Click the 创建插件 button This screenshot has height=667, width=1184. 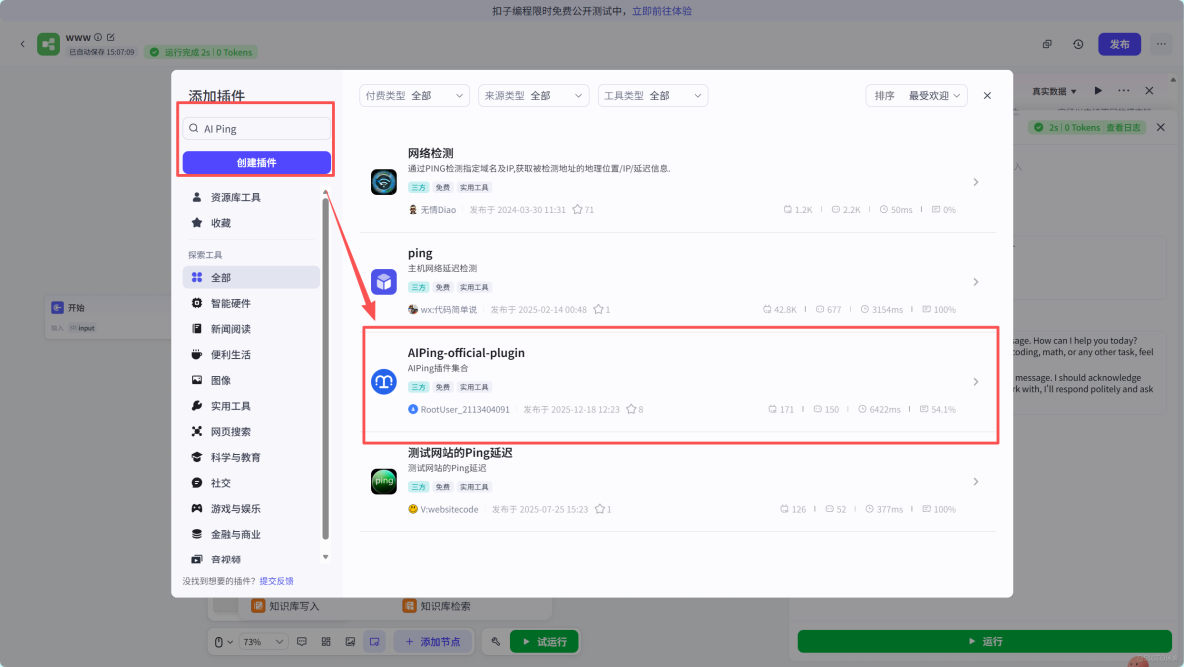[256, 162]
